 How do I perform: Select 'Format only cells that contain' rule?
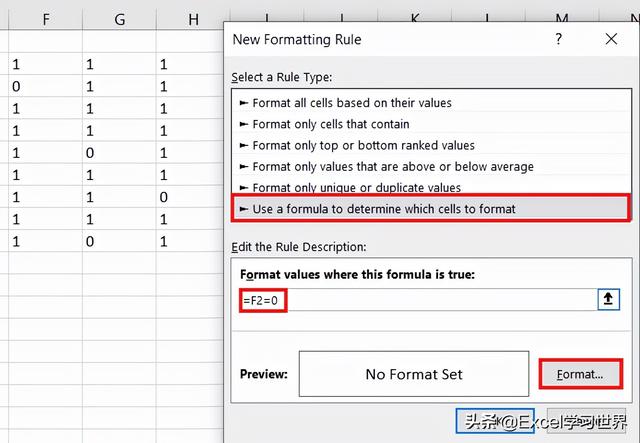click(x=330, y=124)
